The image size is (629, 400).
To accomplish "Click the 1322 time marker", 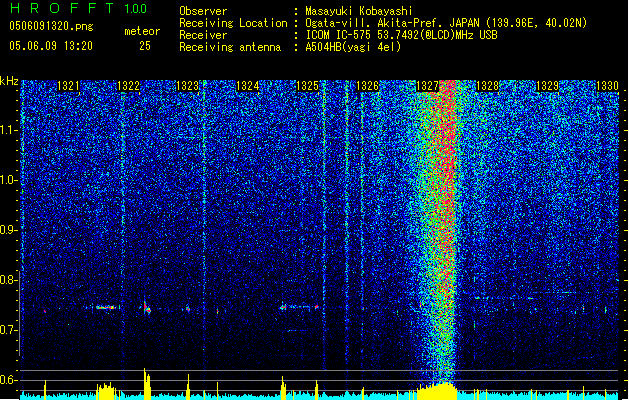I will 128,86.
